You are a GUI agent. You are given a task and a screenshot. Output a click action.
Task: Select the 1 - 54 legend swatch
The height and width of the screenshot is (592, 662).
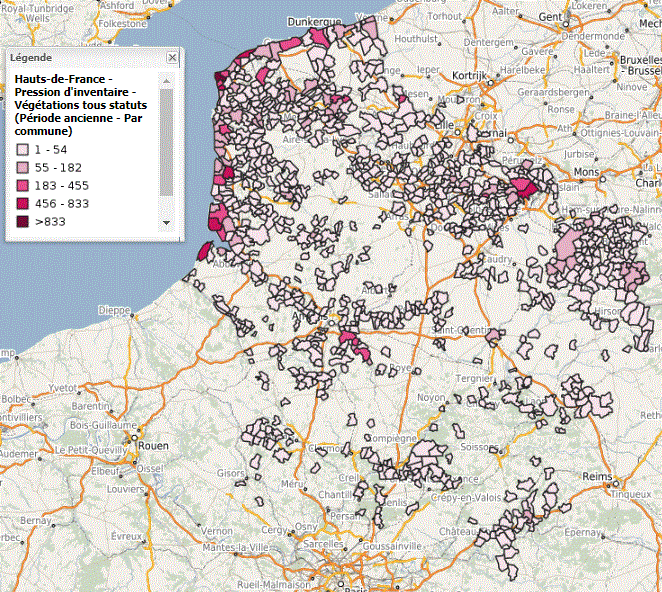click(x=21, y=149)
